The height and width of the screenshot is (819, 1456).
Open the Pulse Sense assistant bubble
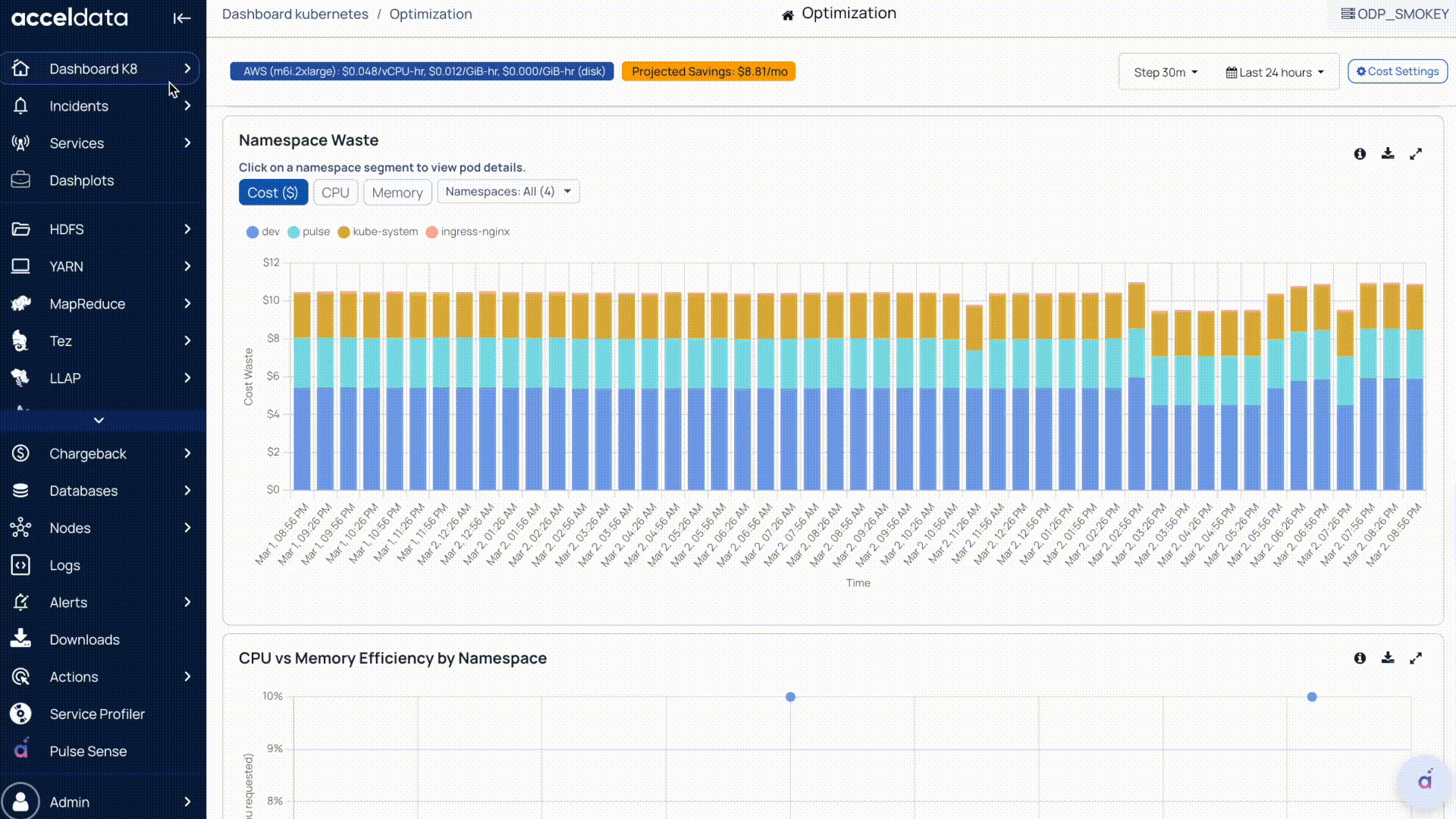click(x=1425, y=781)
